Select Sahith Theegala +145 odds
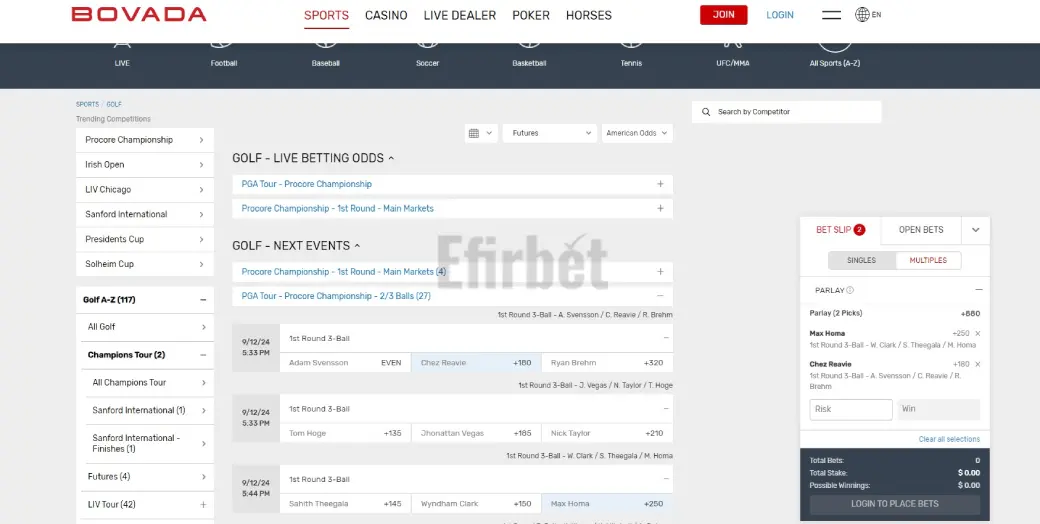The image size is (1040, 524). tap(345, 503)
